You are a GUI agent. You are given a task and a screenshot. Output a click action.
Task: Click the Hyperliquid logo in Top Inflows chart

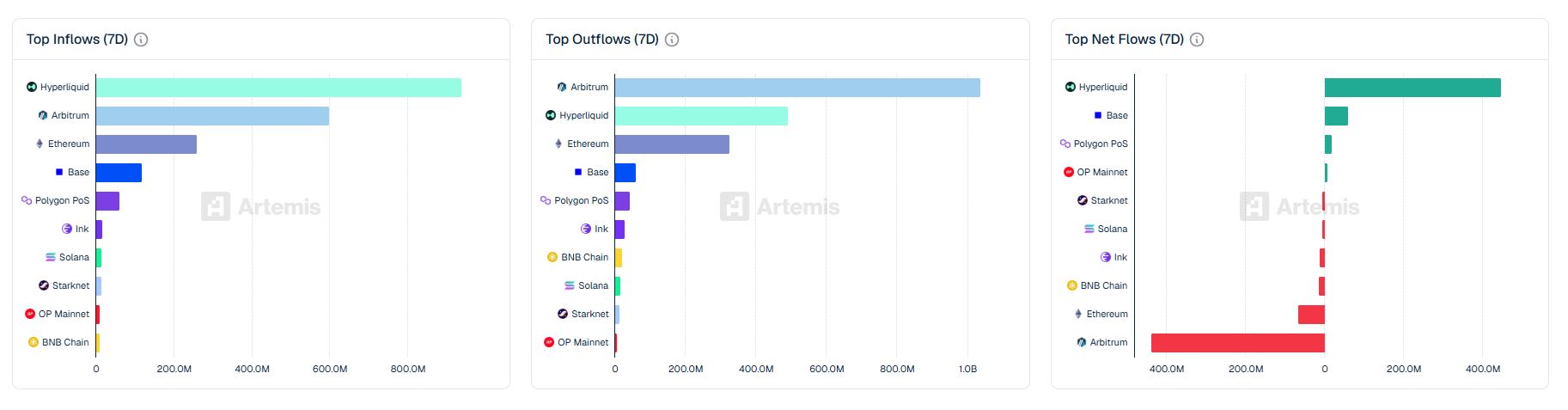pyautogui.click(x=32, y=87)
